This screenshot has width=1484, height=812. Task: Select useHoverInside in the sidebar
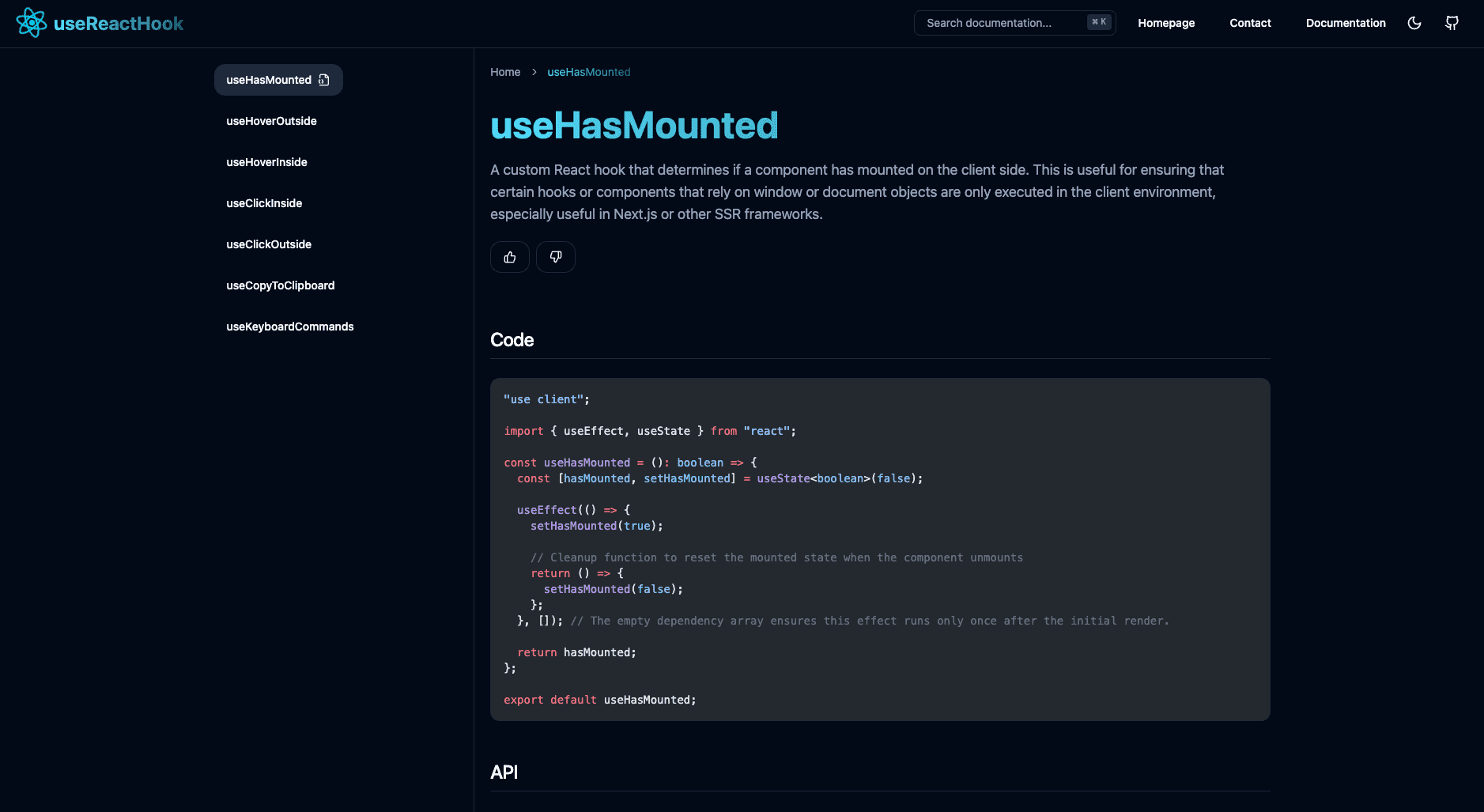266,162
